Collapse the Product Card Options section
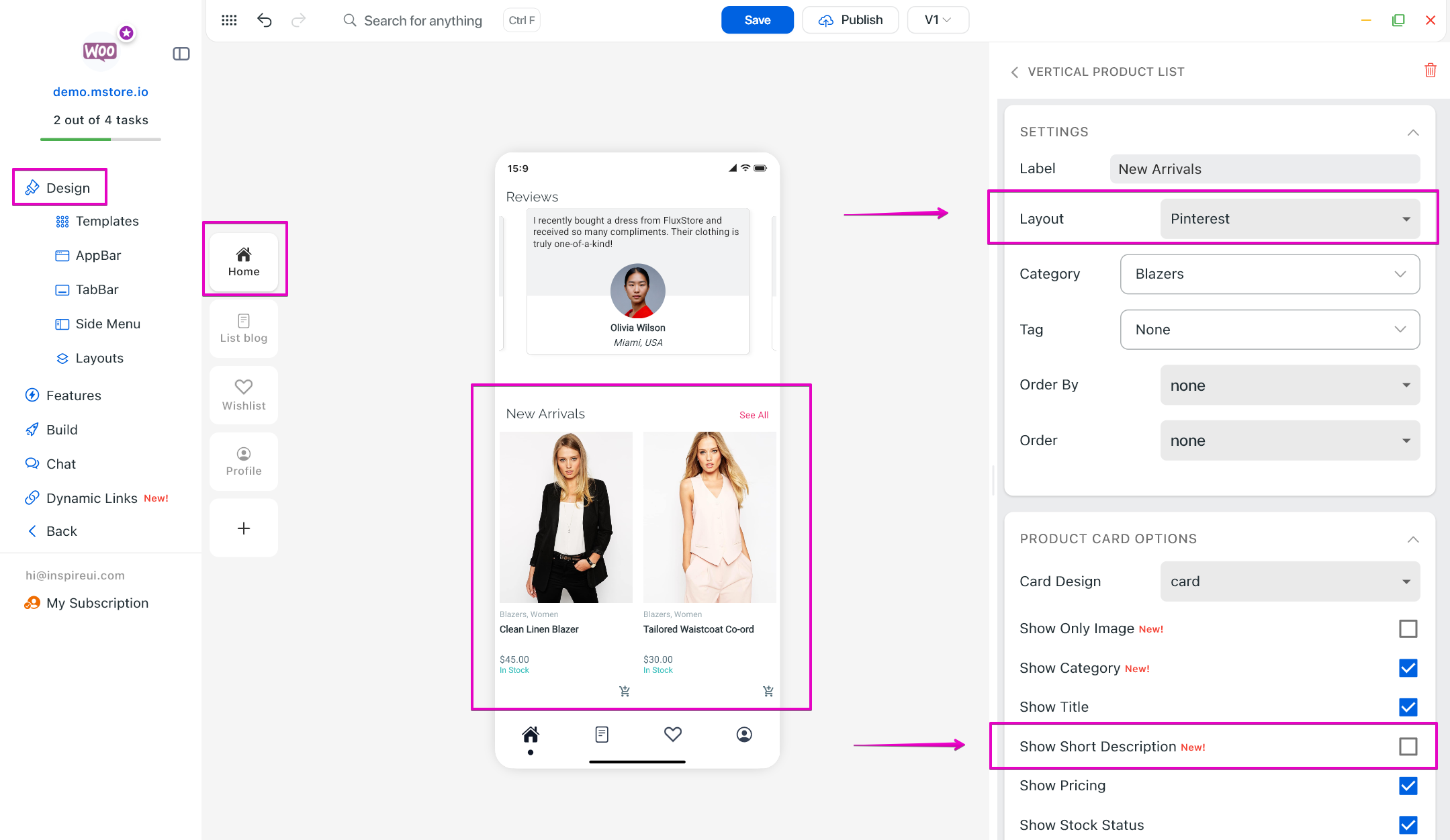The width and height of the screenshot is (1450, 840). coord(1413,539)
